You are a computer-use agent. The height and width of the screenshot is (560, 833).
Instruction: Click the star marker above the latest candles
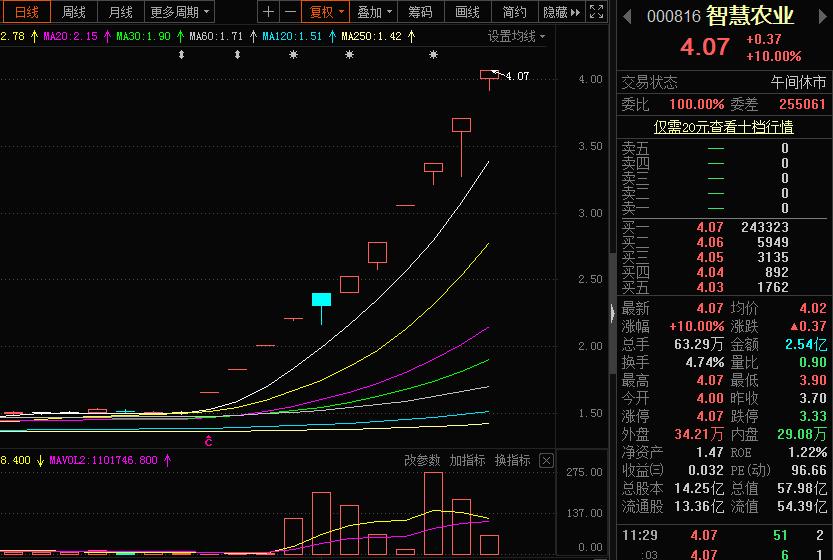pyautogui.click(x=433, y=55)
